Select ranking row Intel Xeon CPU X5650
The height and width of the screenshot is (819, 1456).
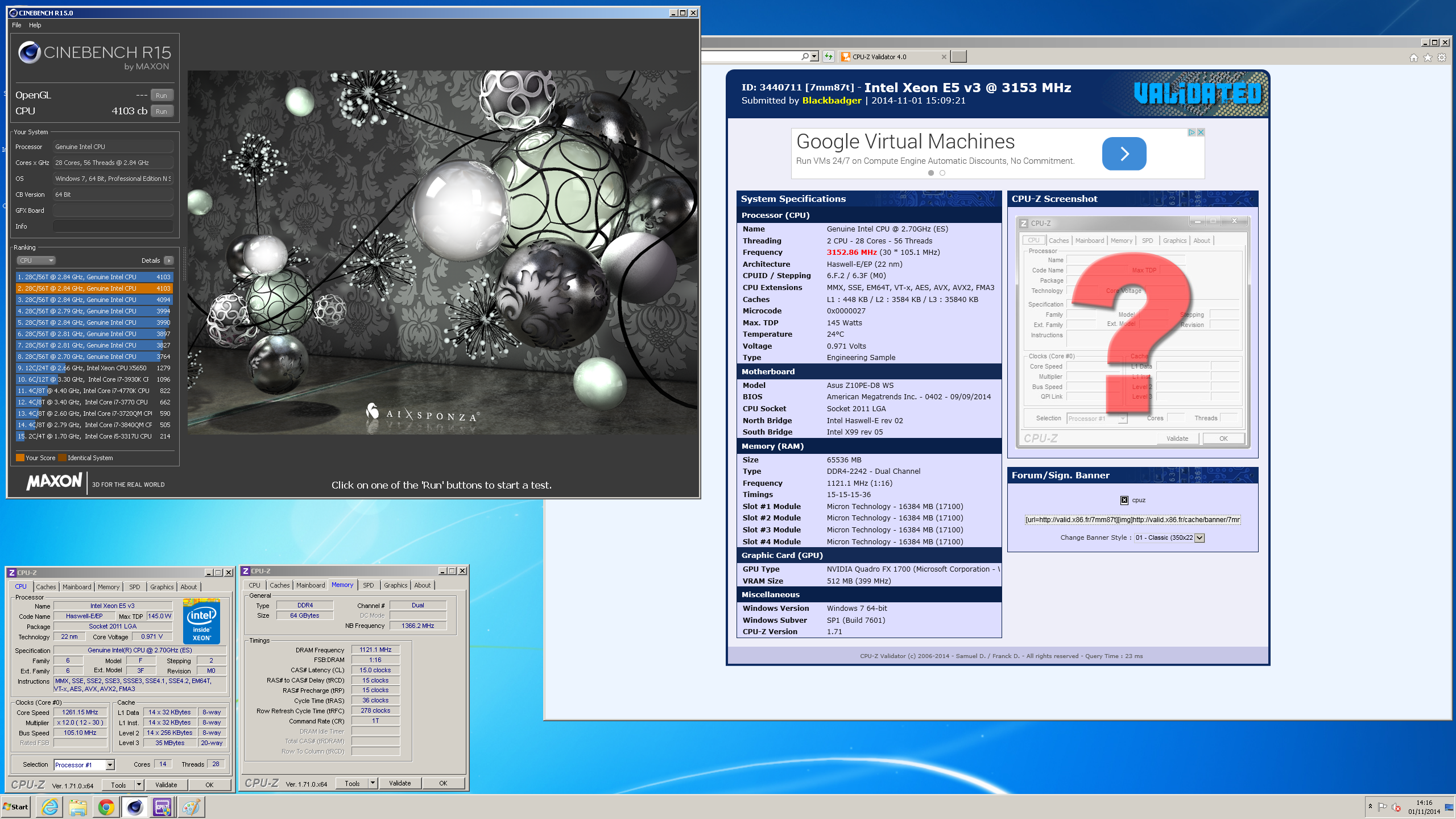[x=94, y=368]
